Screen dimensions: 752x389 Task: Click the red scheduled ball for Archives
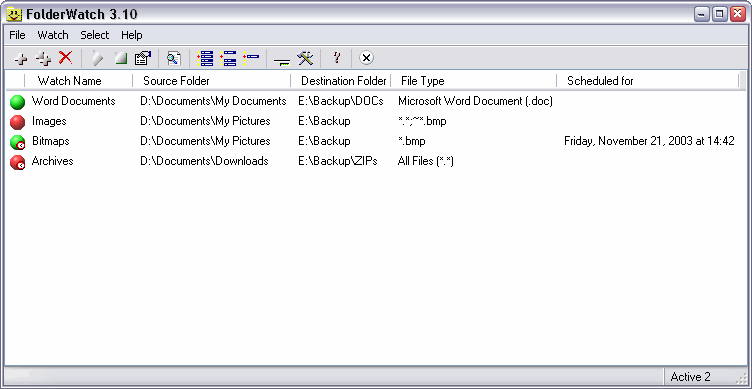pos(17,162)
